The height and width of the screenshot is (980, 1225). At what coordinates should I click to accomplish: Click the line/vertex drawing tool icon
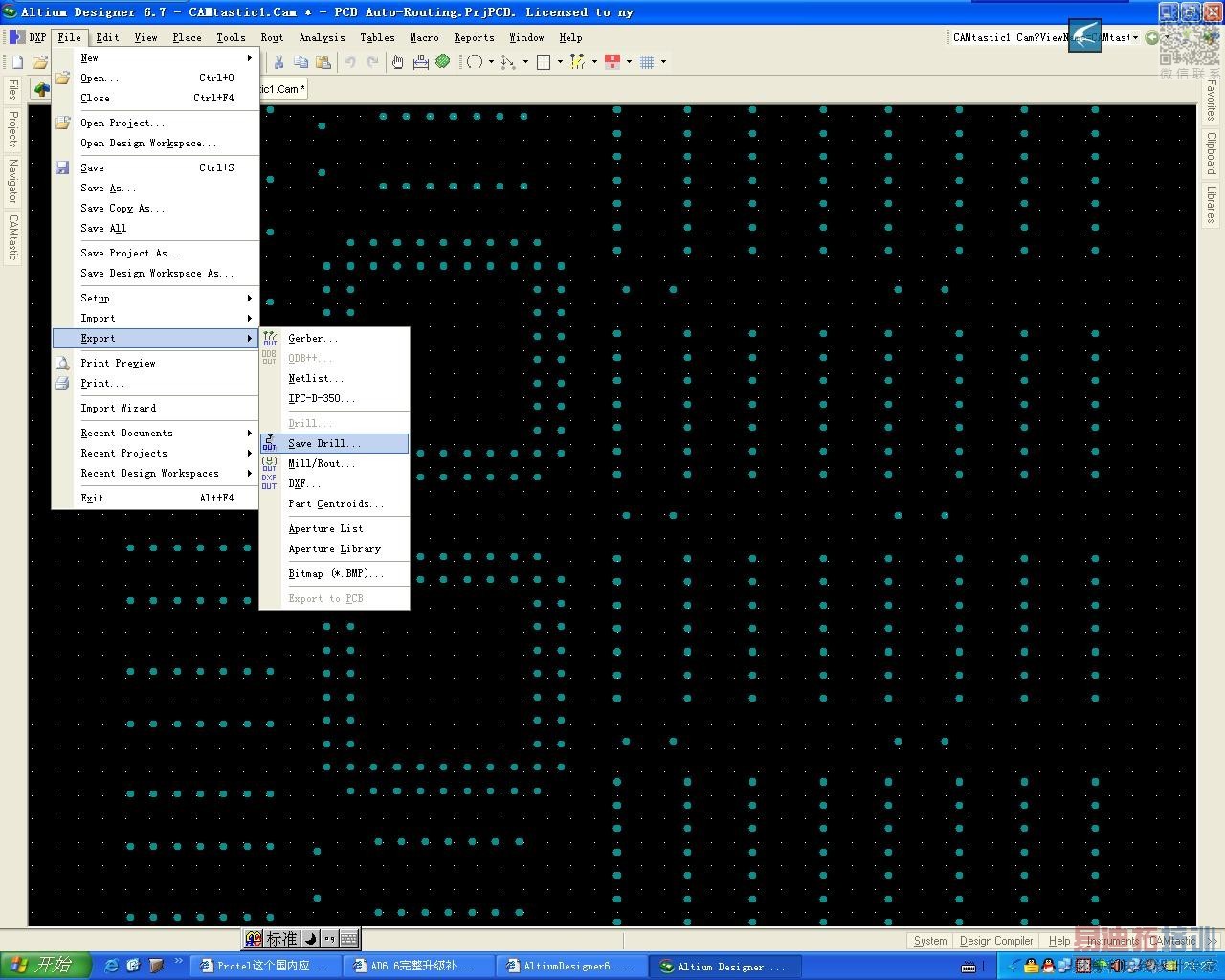click(508, 62)
